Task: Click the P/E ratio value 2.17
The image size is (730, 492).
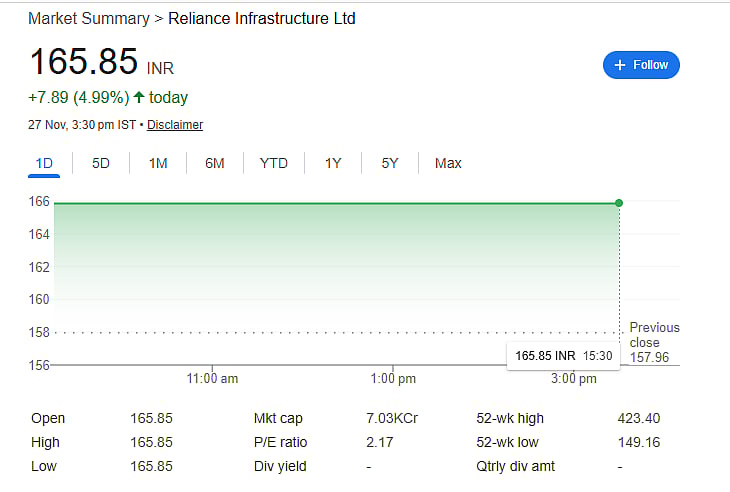Action: [380, 442]
